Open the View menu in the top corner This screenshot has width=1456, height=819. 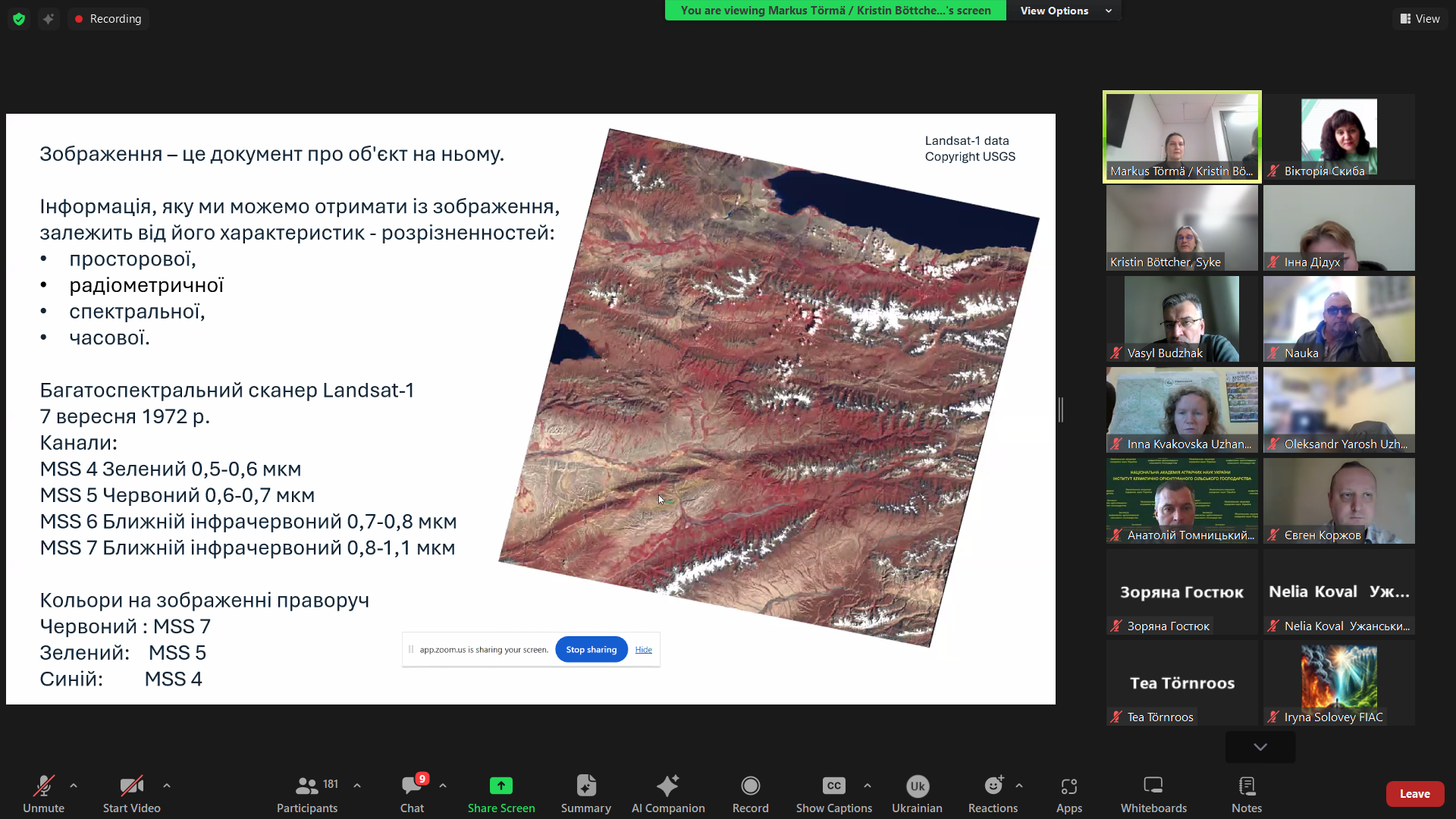point(1420,18)
